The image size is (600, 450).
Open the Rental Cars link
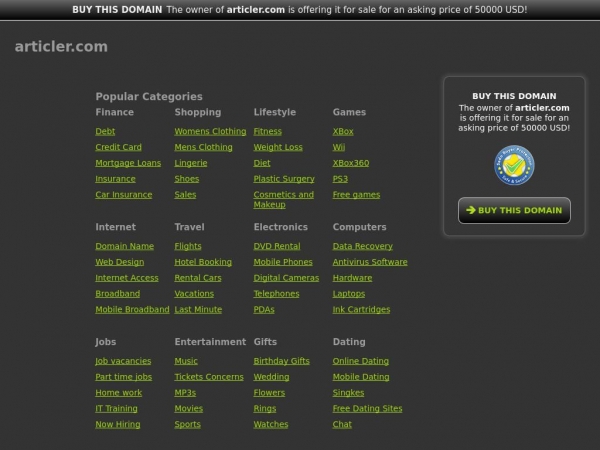(198, 278)
